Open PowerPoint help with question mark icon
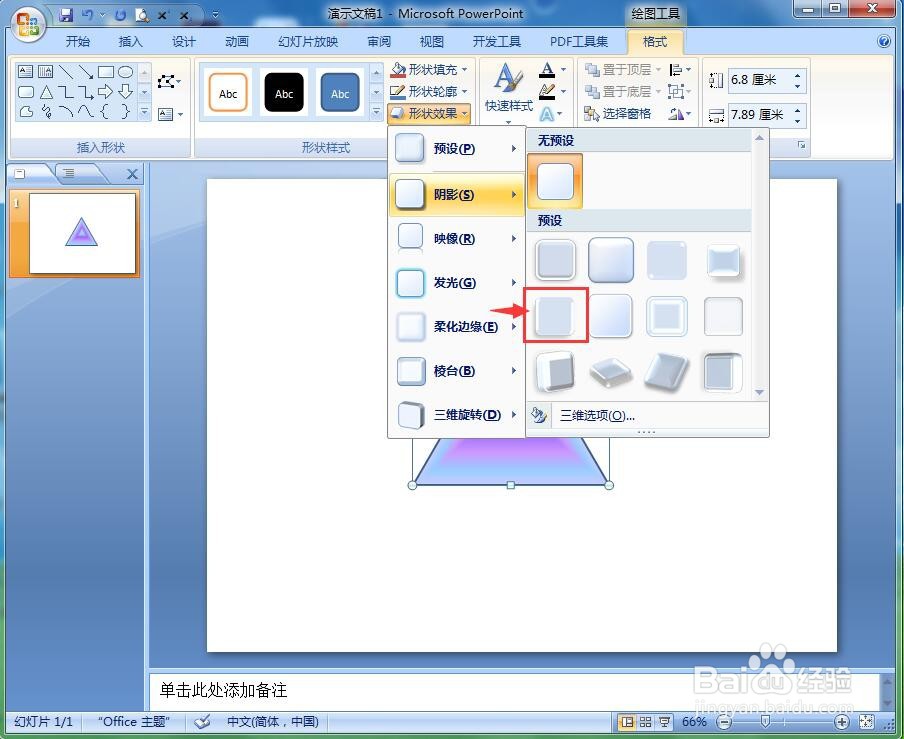904x739 pixels. 883,42
